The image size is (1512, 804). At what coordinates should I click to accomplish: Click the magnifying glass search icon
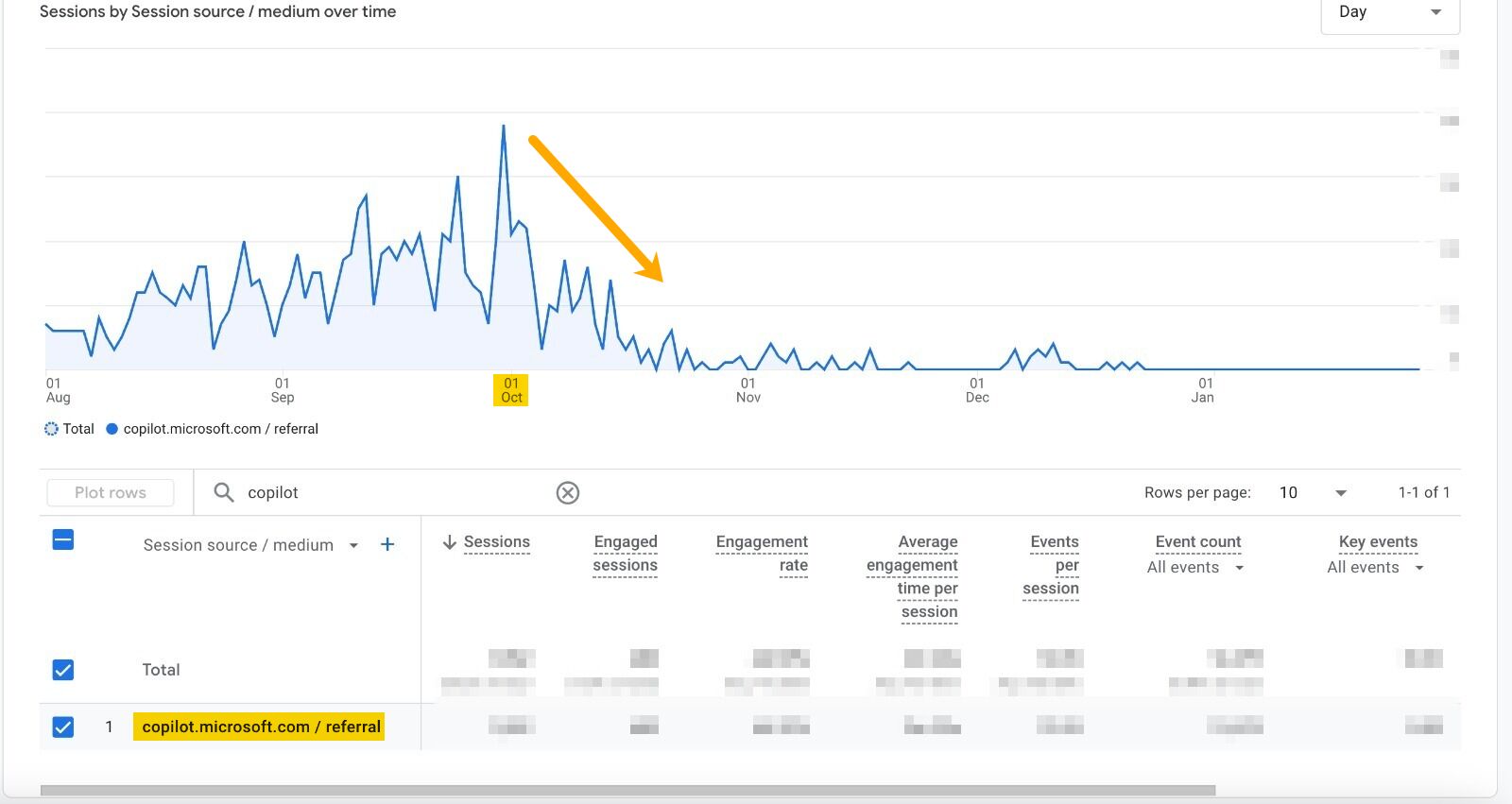(224, 492)
